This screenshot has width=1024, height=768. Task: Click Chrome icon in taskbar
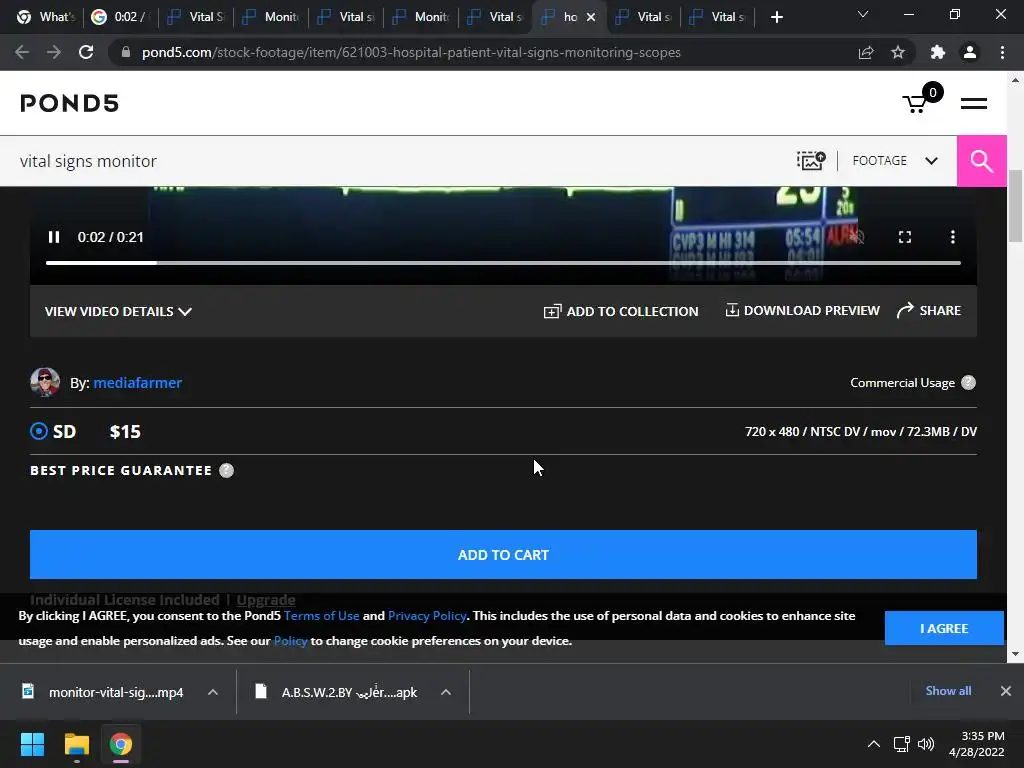click(x=121, y=744)
